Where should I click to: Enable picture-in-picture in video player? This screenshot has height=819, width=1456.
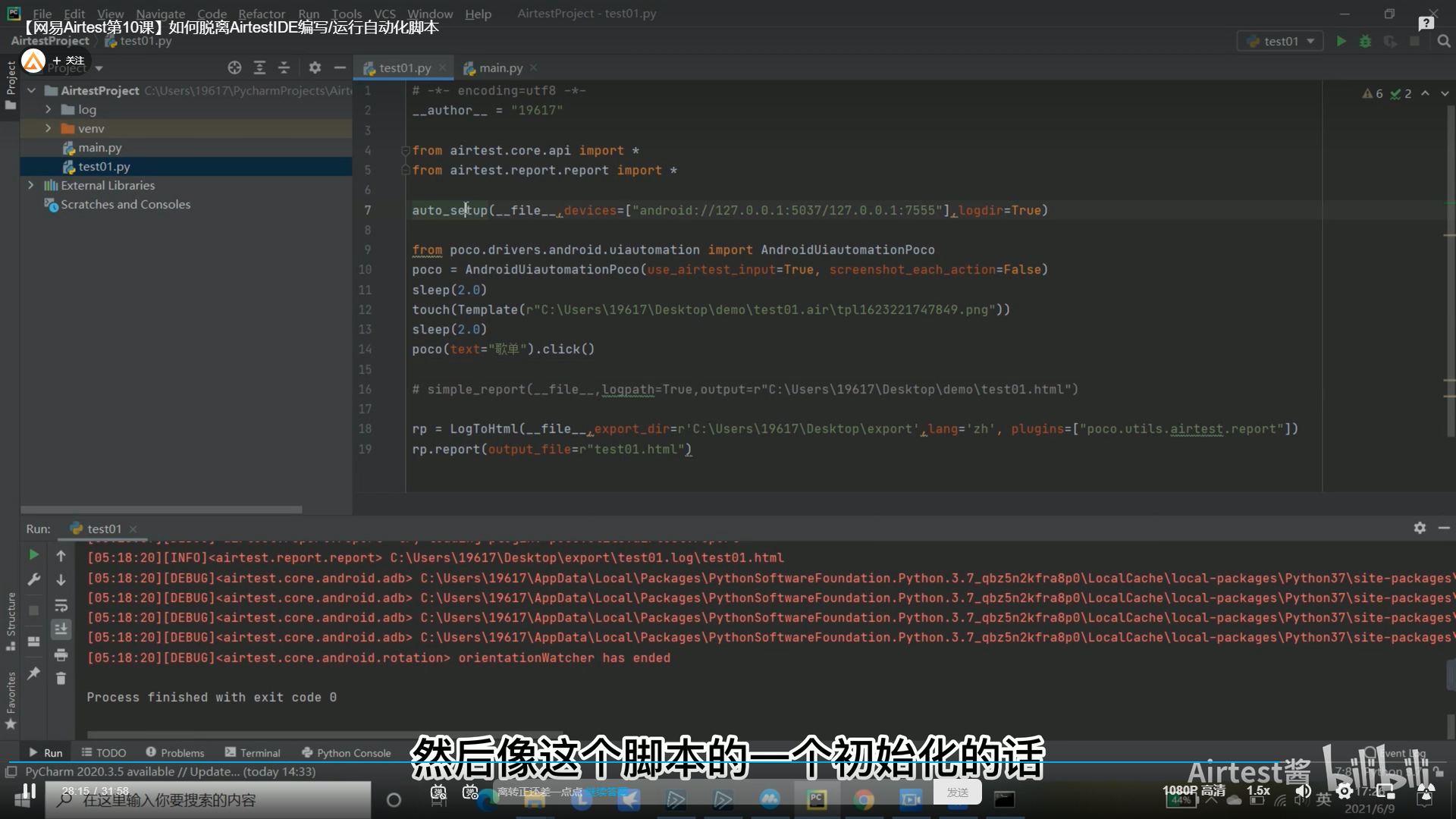1385,792
